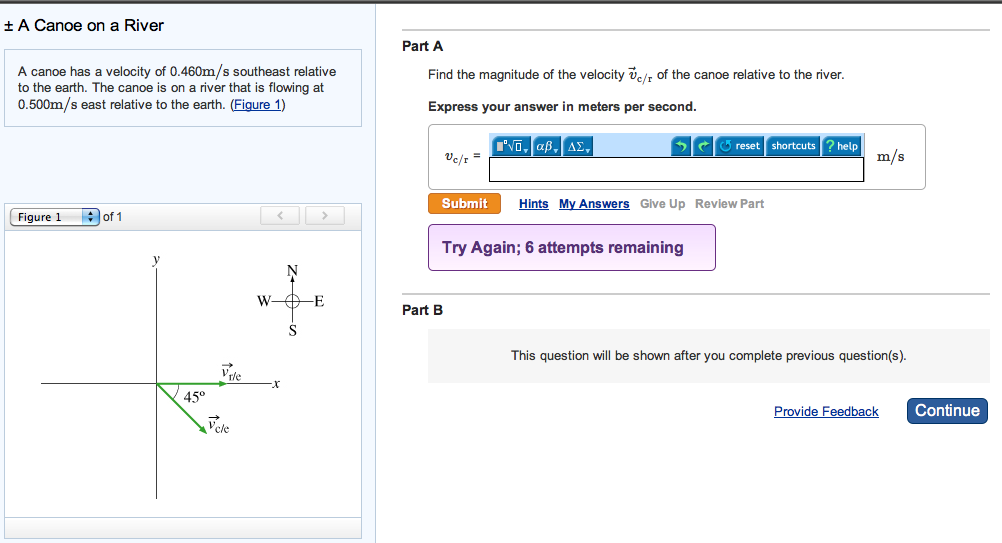Expand the ΔΣ symbols menu

click(x=579, y=146)
